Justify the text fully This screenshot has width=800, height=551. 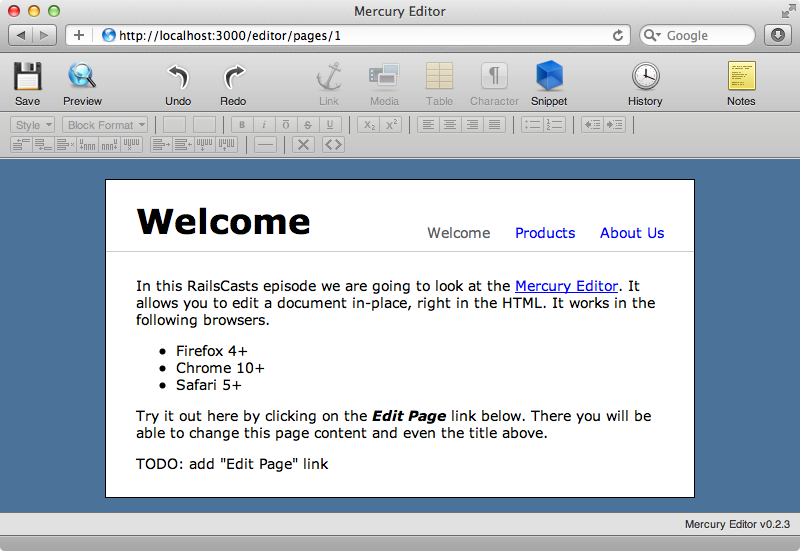[x=494, y=125]
